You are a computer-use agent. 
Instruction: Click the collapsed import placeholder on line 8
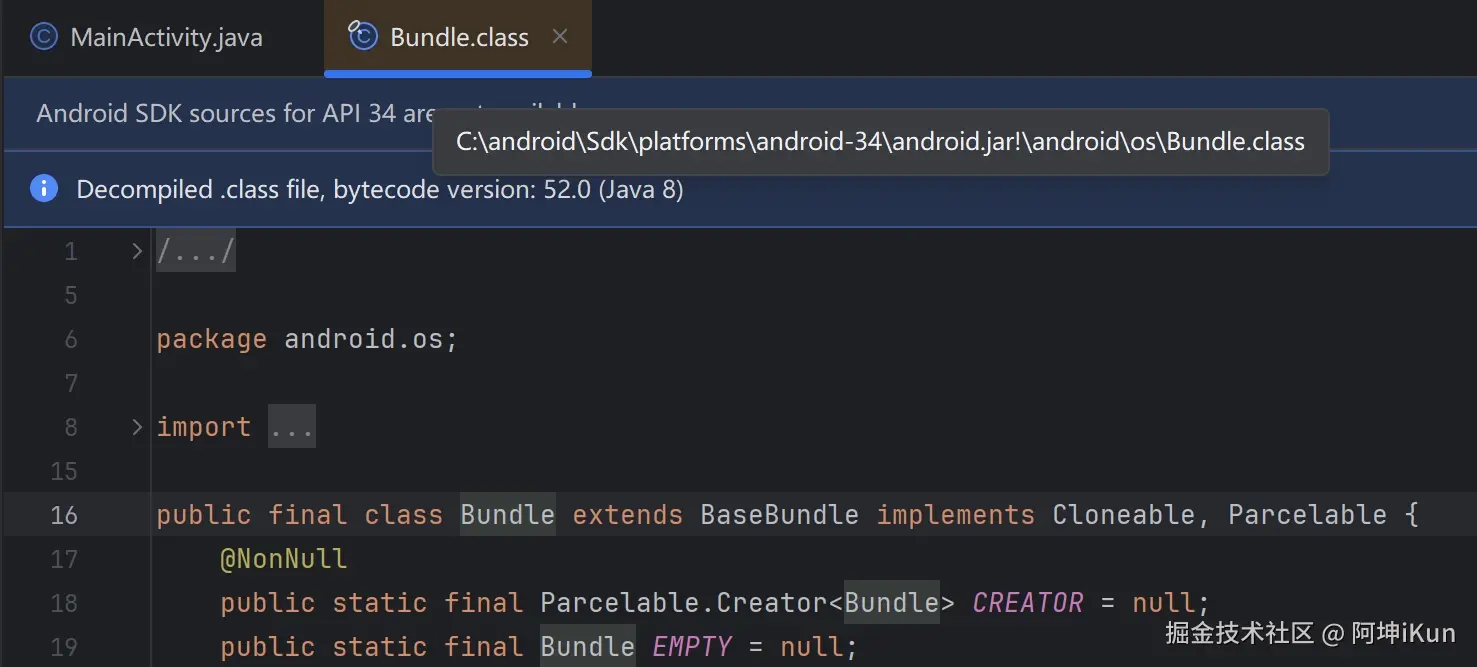291,426
